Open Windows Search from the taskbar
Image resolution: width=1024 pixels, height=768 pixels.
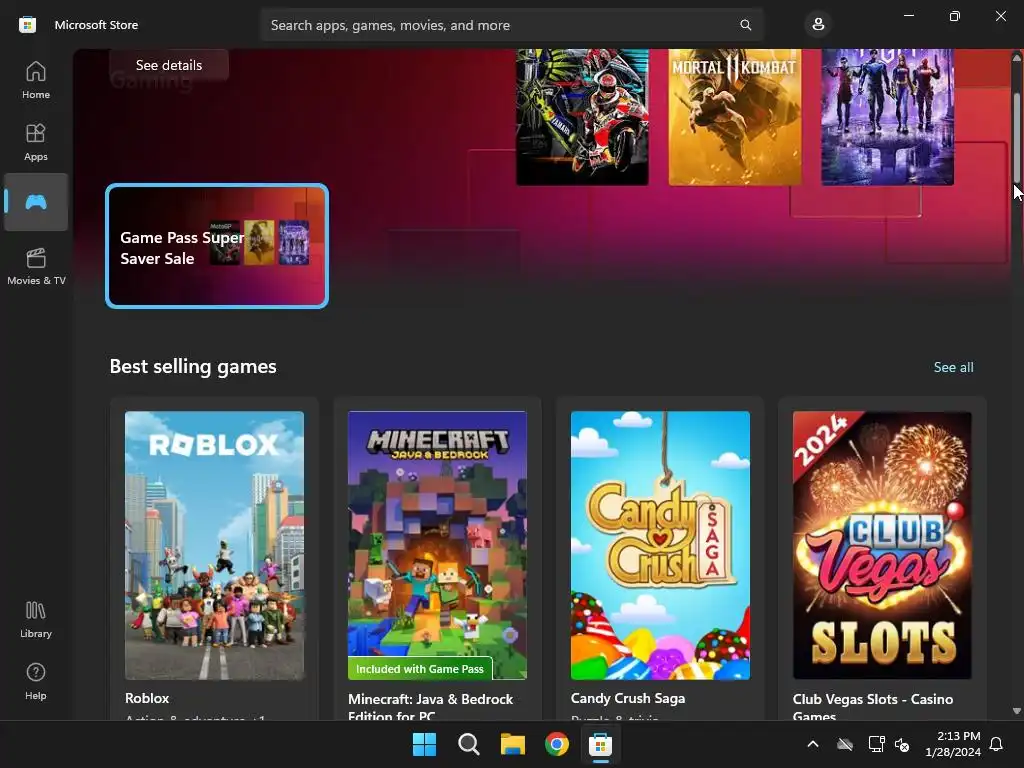[468, 744]
